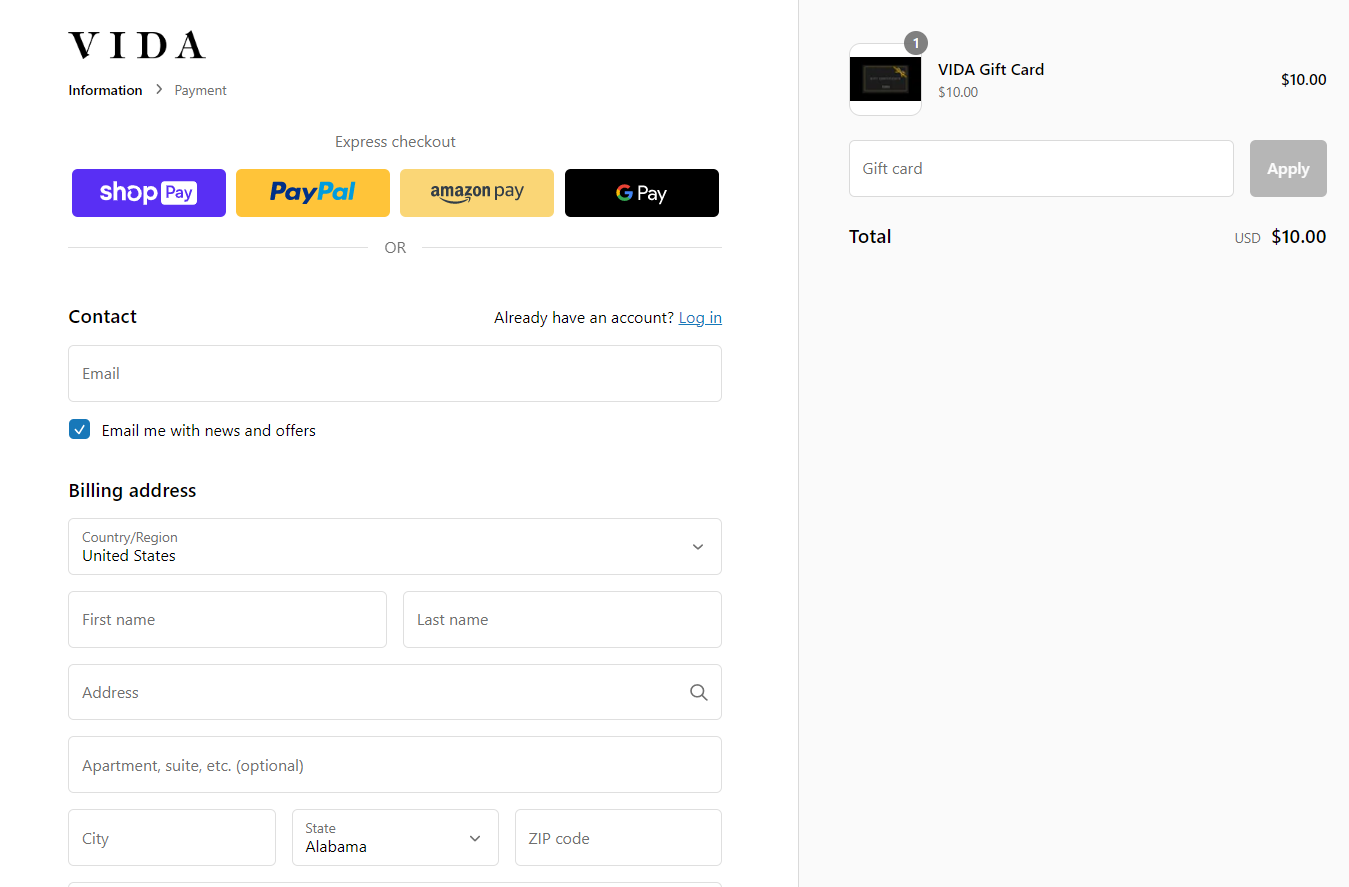Click the Express checkout heading
This screenshot has height=887, width=1349.
395,142
